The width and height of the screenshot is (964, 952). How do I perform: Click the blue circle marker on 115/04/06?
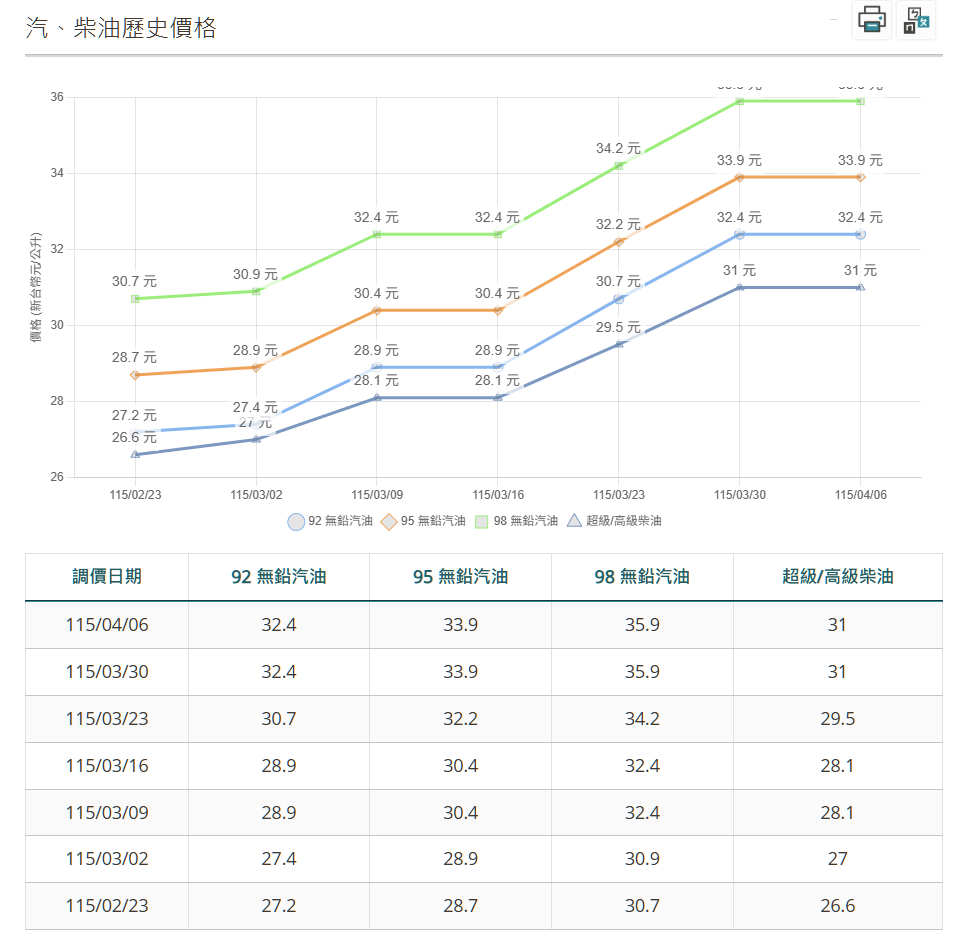pos(860,234)
